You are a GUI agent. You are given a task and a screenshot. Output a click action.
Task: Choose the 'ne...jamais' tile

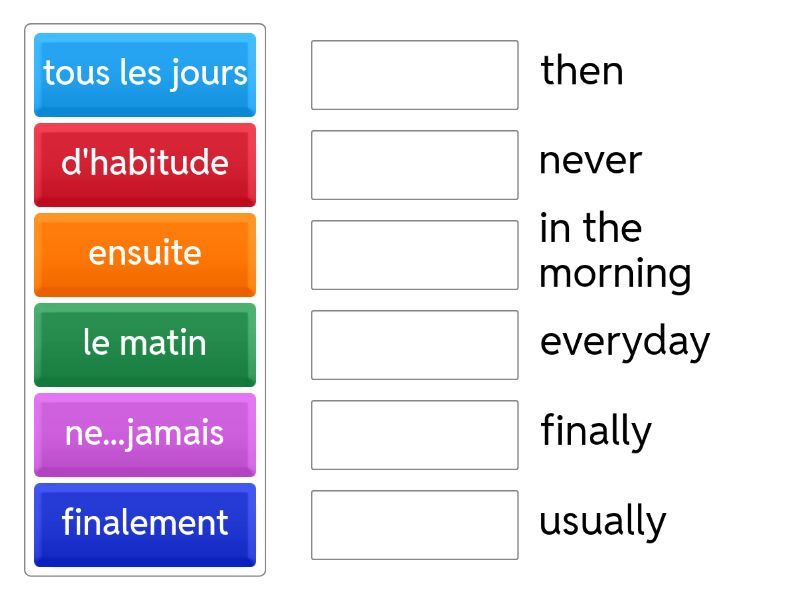click(145, 434)
